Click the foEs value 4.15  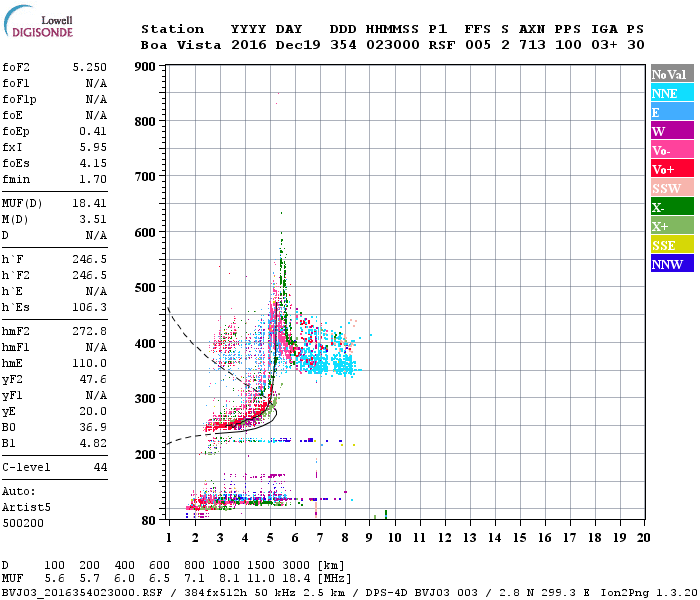tap(93, 163)
